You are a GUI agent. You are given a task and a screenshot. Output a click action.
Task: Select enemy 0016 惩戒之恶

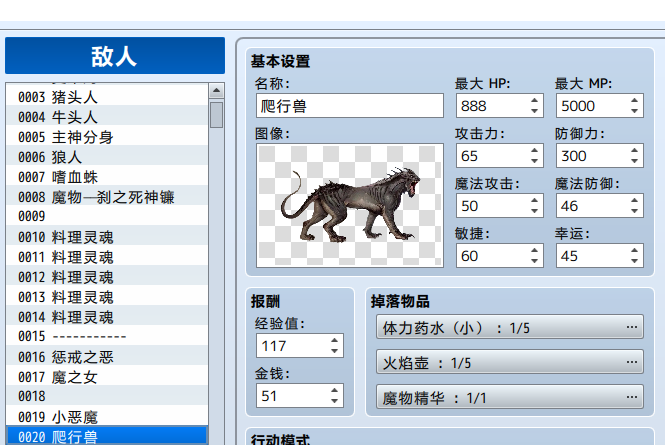107,357
